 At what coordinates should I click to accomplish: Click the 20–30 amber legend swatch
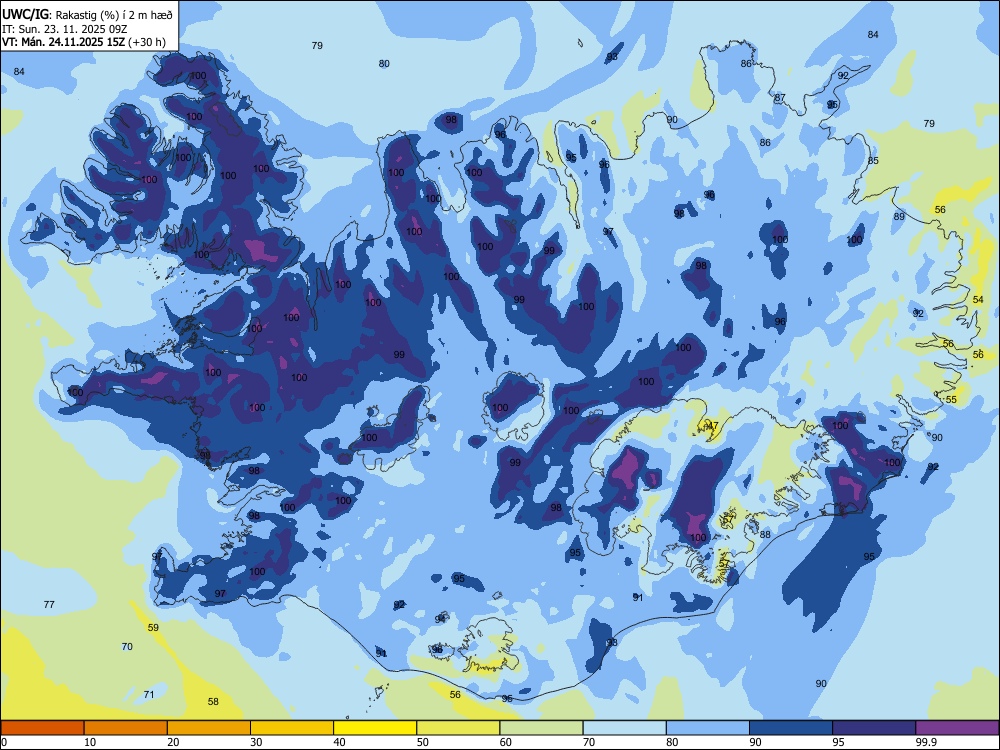(x=209, y=728)
